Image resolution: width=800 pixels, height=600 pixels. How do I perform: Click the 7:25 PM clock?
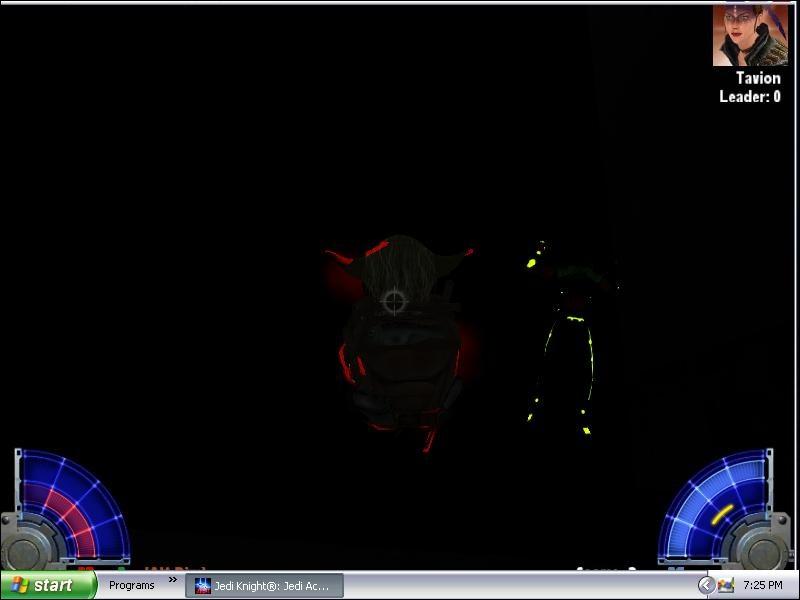763,585
